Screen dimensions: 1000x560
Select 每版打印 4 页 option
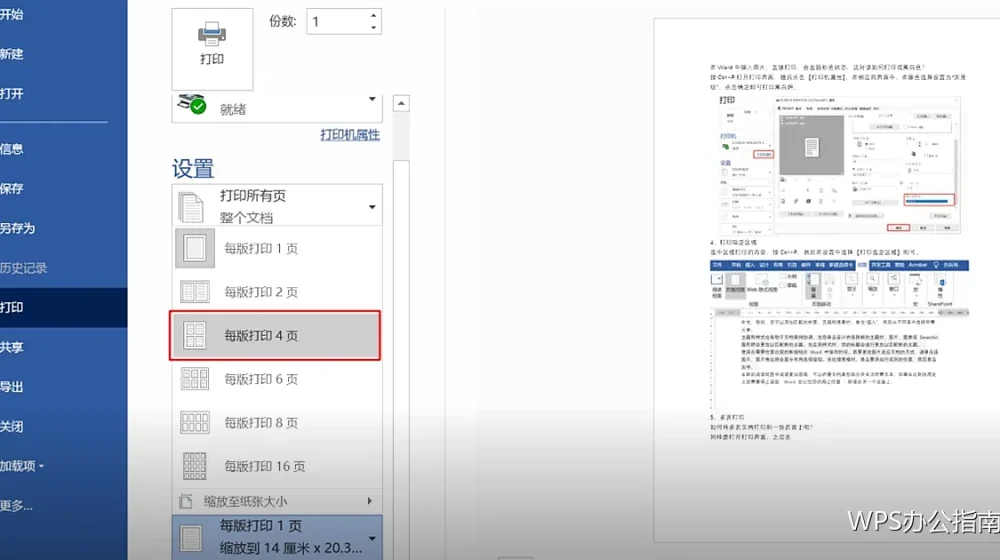(276, 335)
